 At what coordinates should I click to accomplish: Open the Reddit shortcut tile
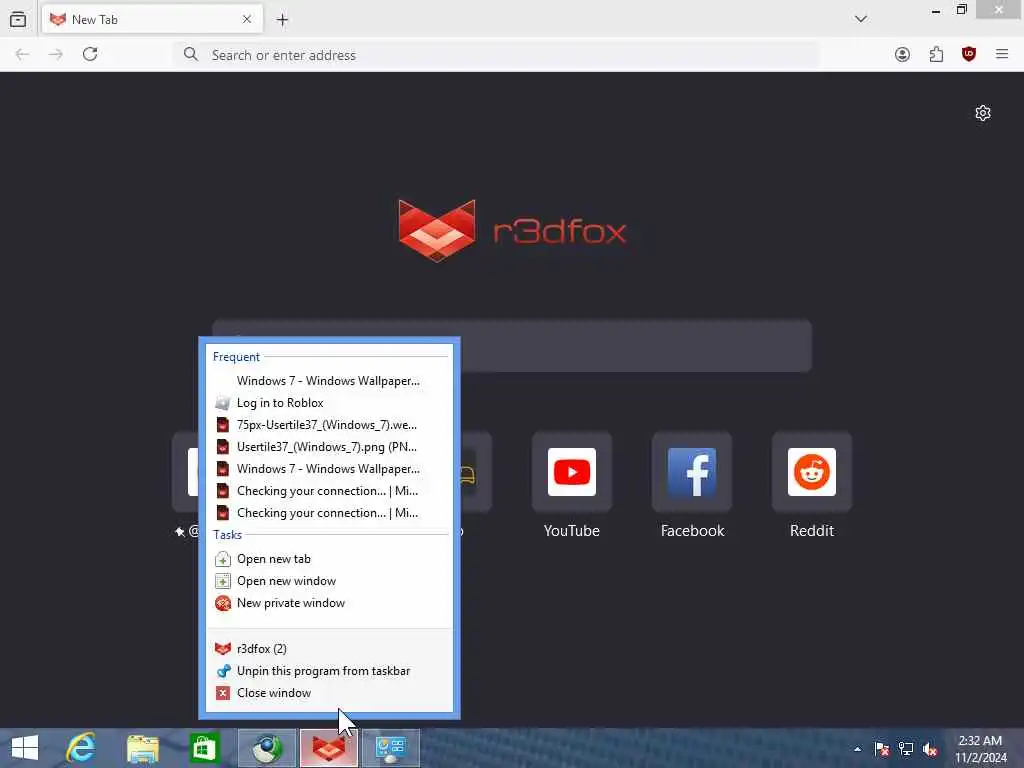point(812,486)
